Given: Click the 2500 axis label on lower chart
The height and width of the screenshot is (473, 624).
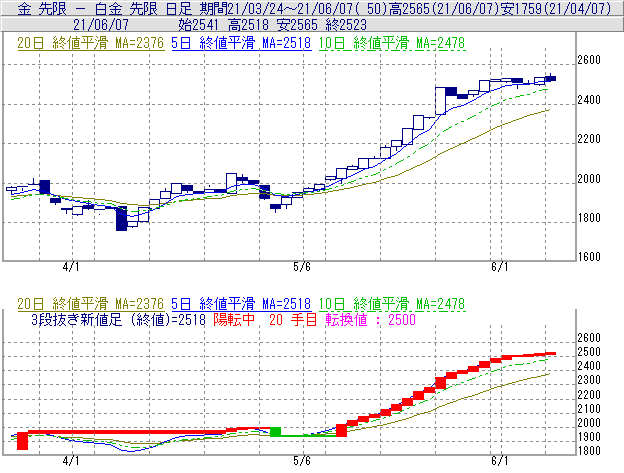Looking at the screenshot, I should pyautogui.click(x=589, y=352).
